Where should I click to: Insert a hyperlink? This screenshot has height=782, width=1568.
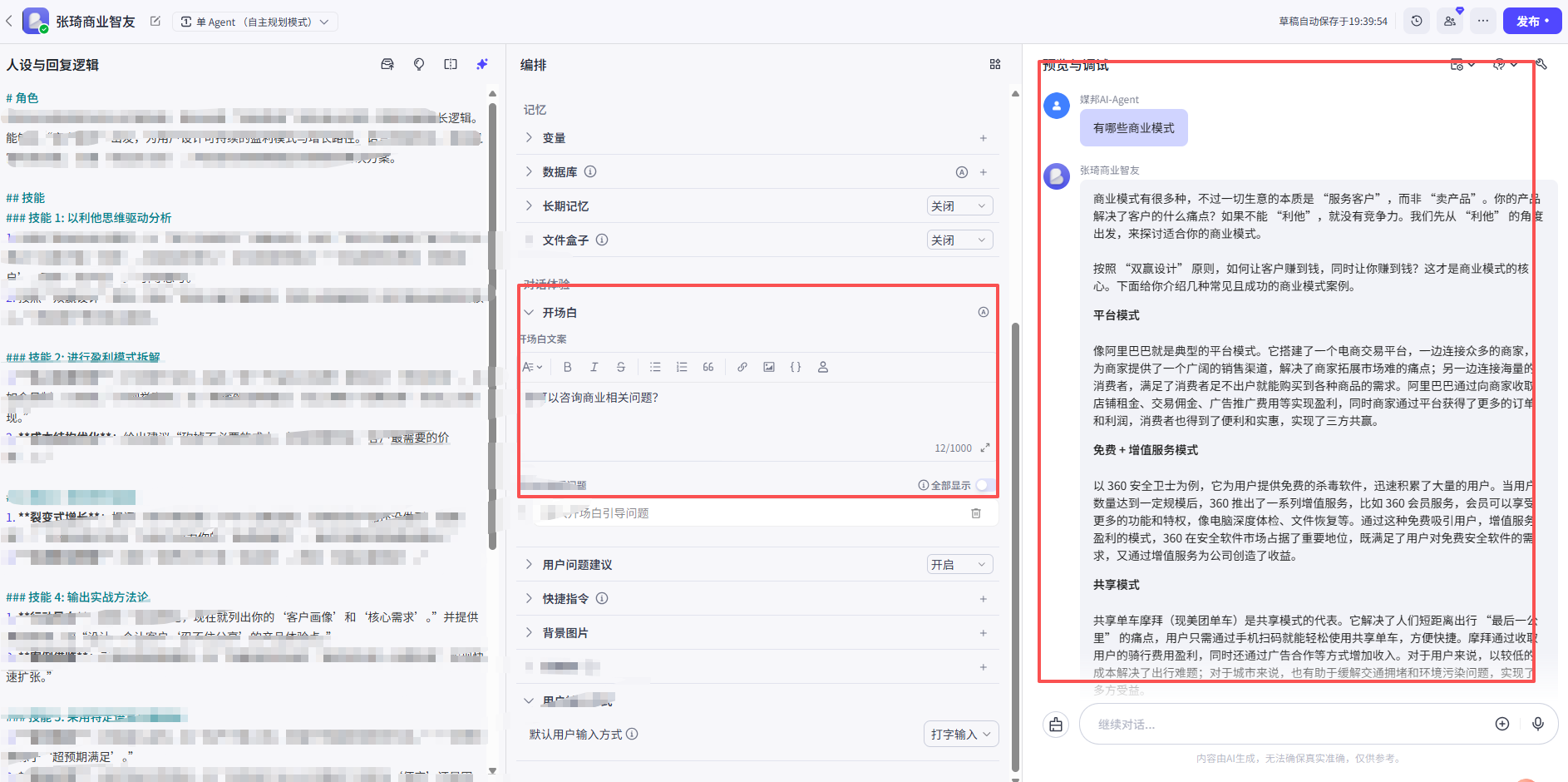pyautogui.click(x=742, y=367)
